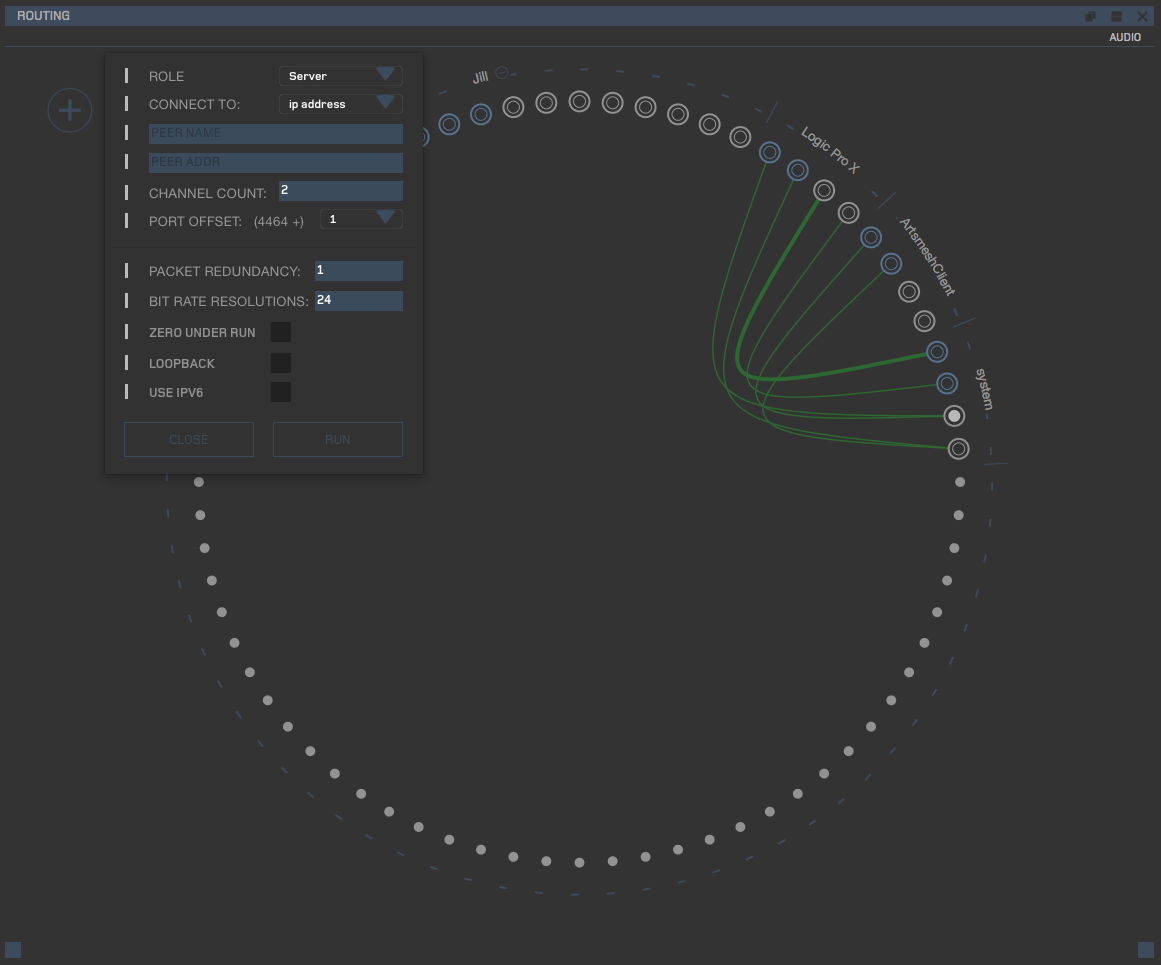The image size is (1161, 965).
Task: Click the minus remove icon beside Jill
Action: [x=502, y=73]
